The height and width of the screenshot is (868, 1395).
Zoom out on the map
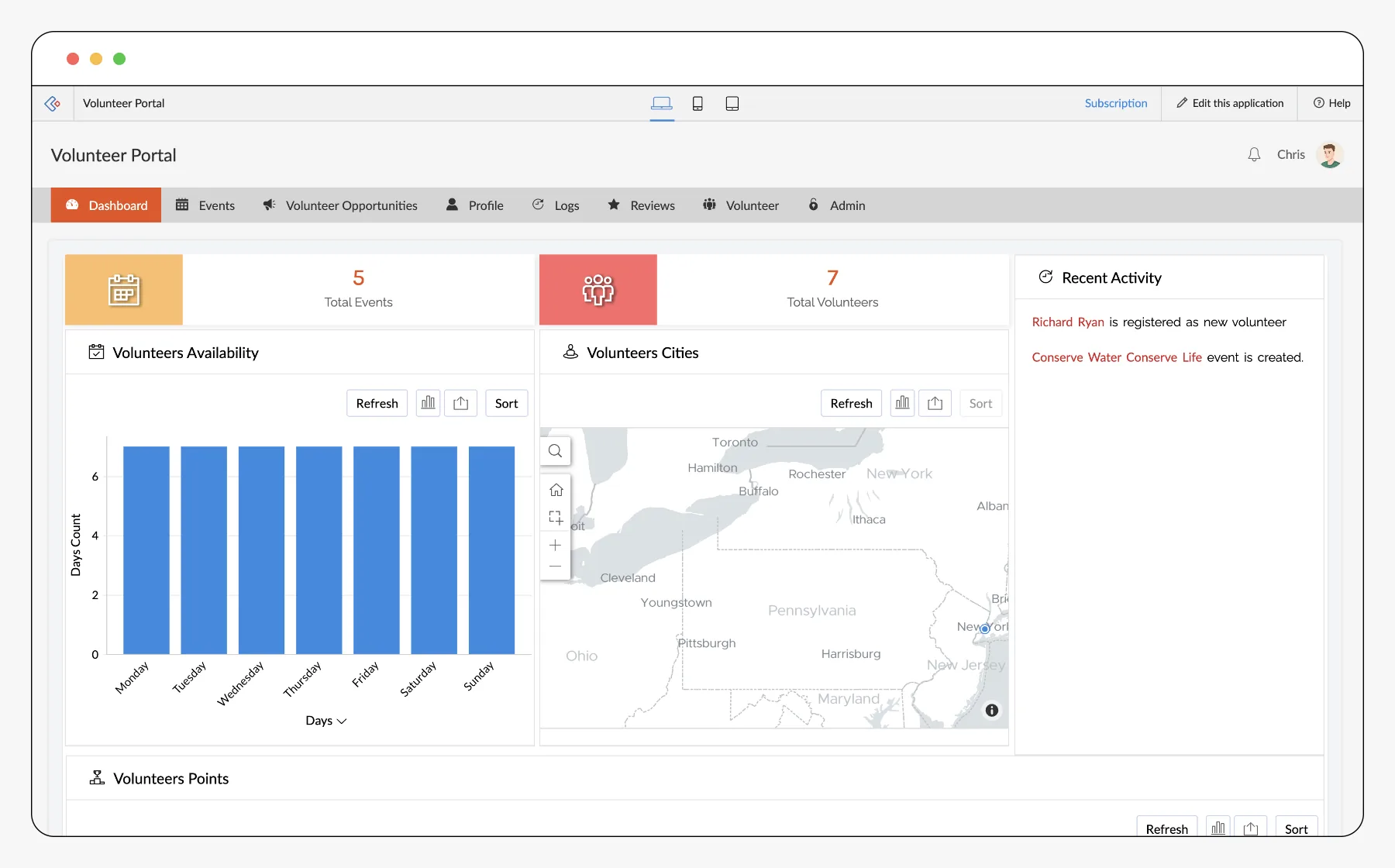[555, 567]
